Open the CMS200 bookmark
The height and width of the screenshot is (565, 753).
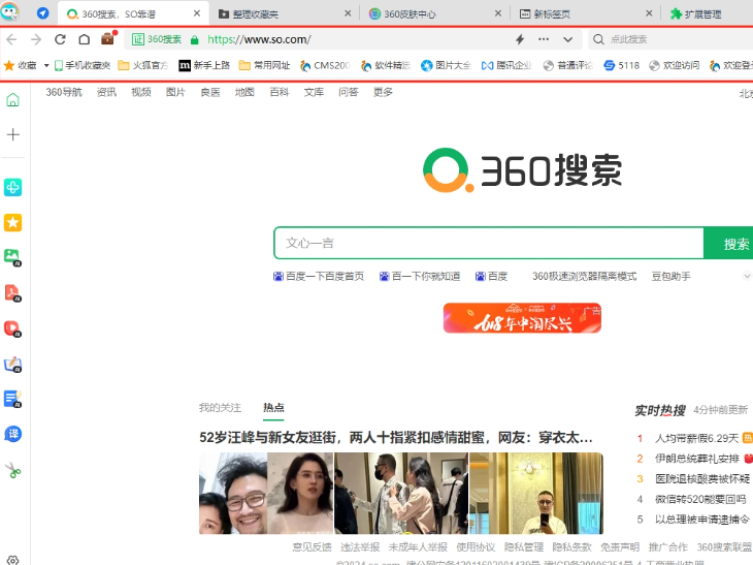tap(325, 65)
